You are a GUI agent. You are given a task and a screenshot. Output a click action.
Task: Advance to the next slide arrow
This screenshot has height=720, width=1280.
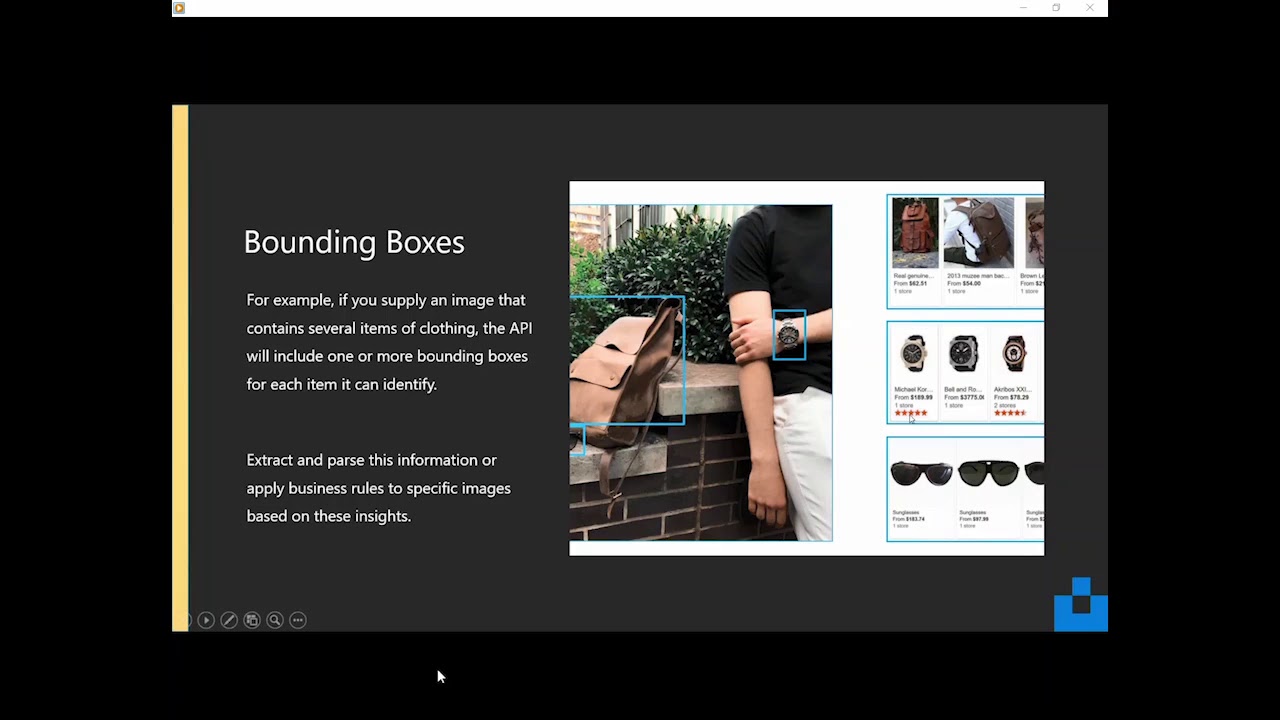(206, 620)
